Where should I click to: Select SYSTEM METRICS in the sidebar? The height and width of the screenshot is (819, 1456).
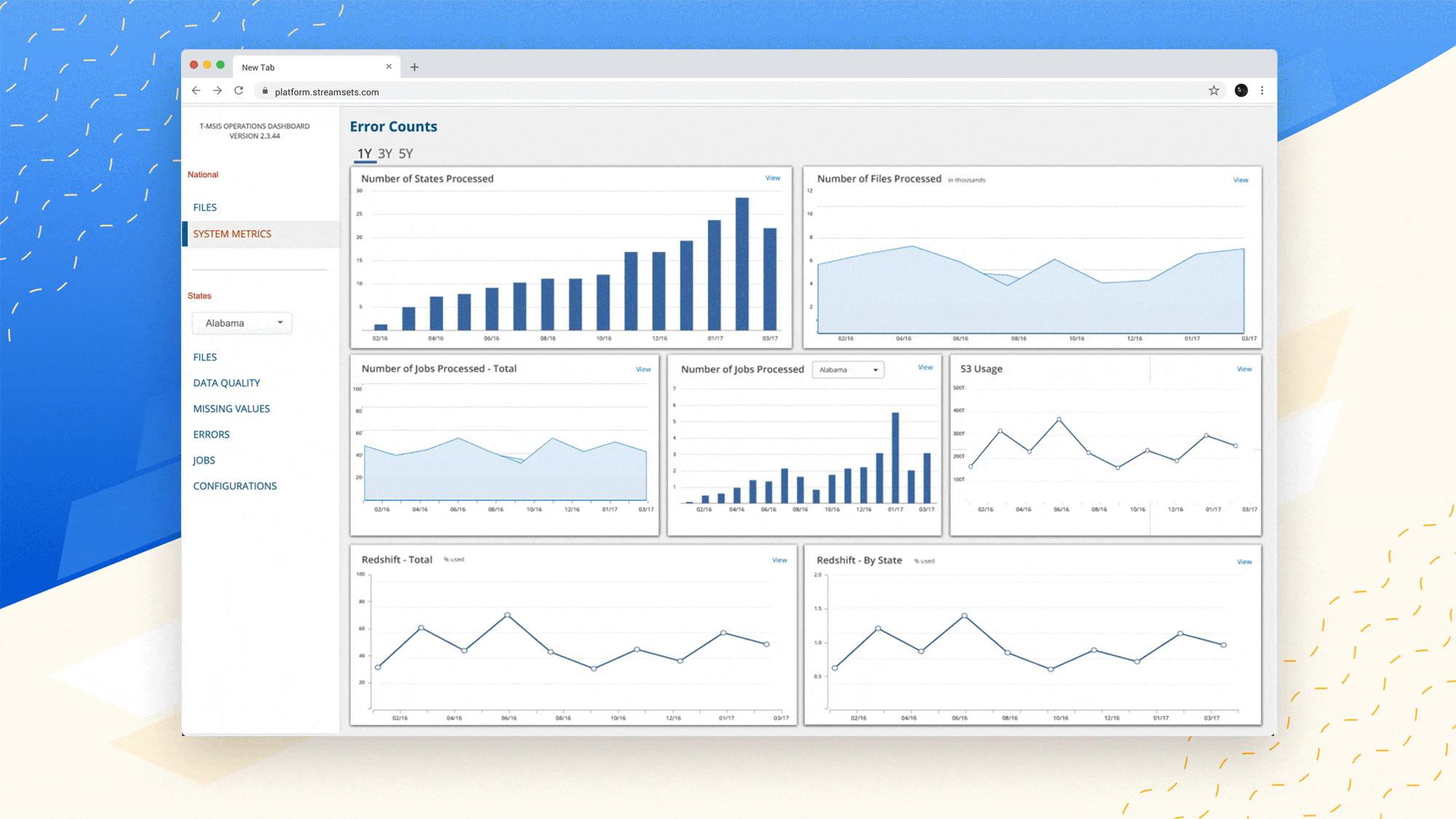(232, 234)
